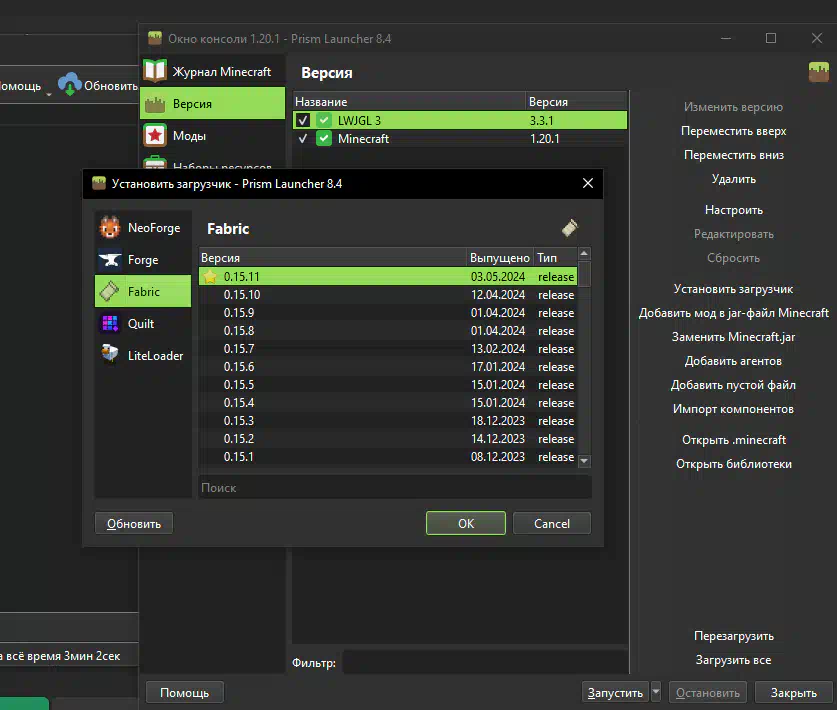Choose Fabric loader icon in sidebar
Screen dimensions: 837x710
point(109,291)
